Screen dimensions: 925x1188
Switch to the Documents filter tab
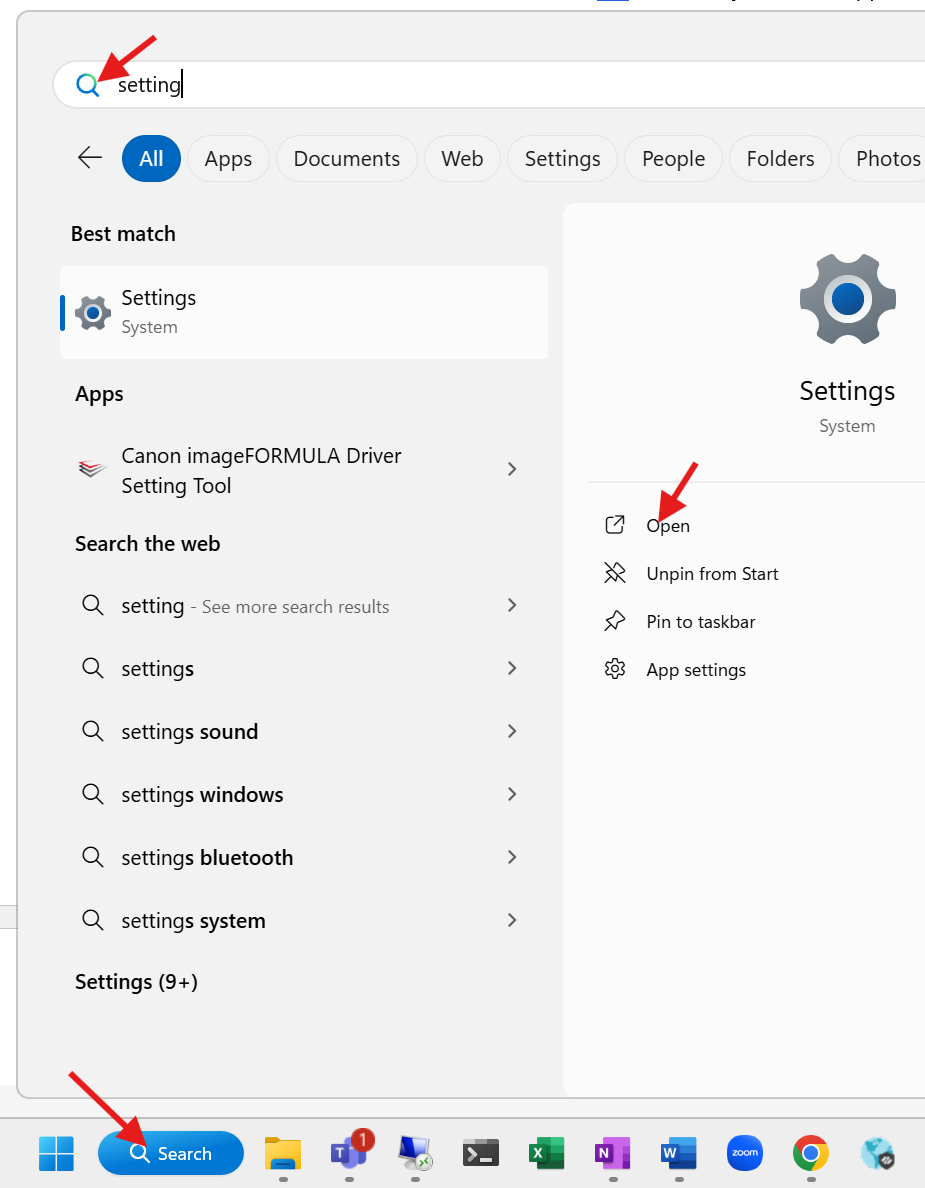click(x=346, y=158)
